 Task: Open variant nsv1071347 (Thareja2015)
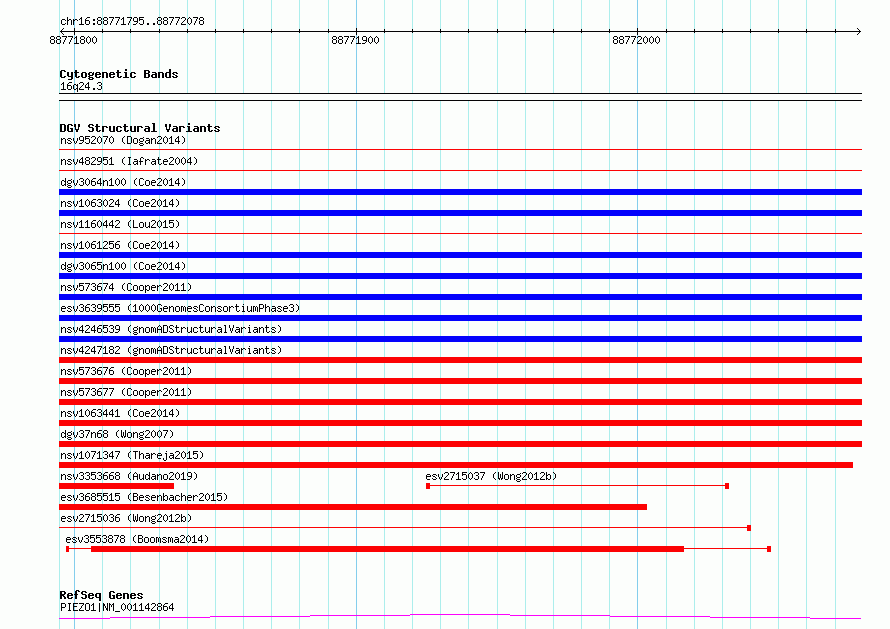[x=132, y=455]
